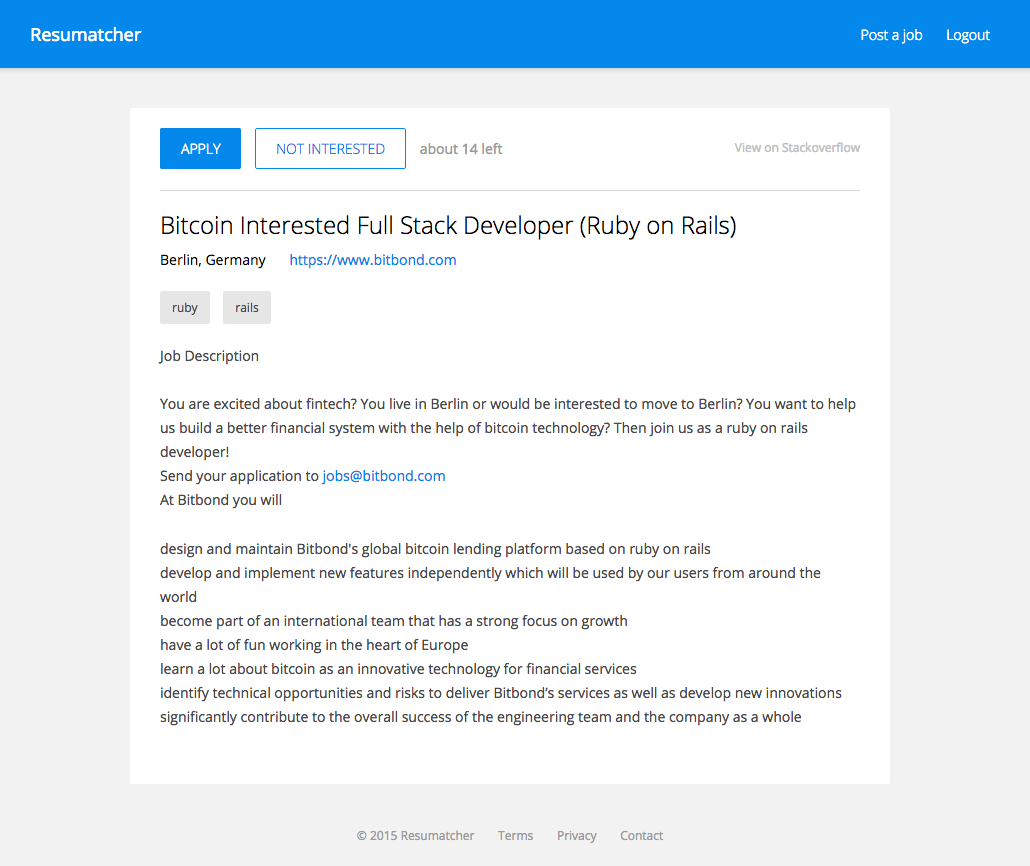
Task: Click the Resumatcher logo in header
Action: tap(85, 35)
